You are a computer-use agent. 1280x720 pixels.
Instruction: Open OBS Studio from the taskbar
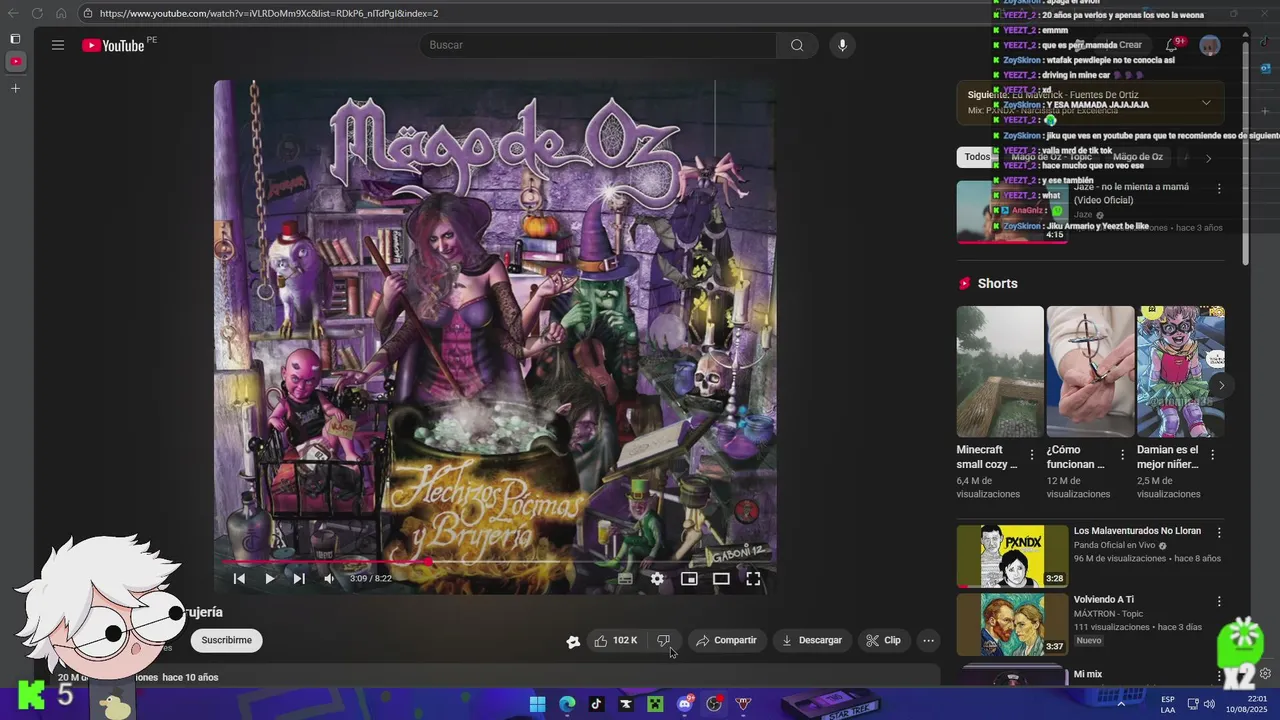pyautogui.click(x=714, y=704)
